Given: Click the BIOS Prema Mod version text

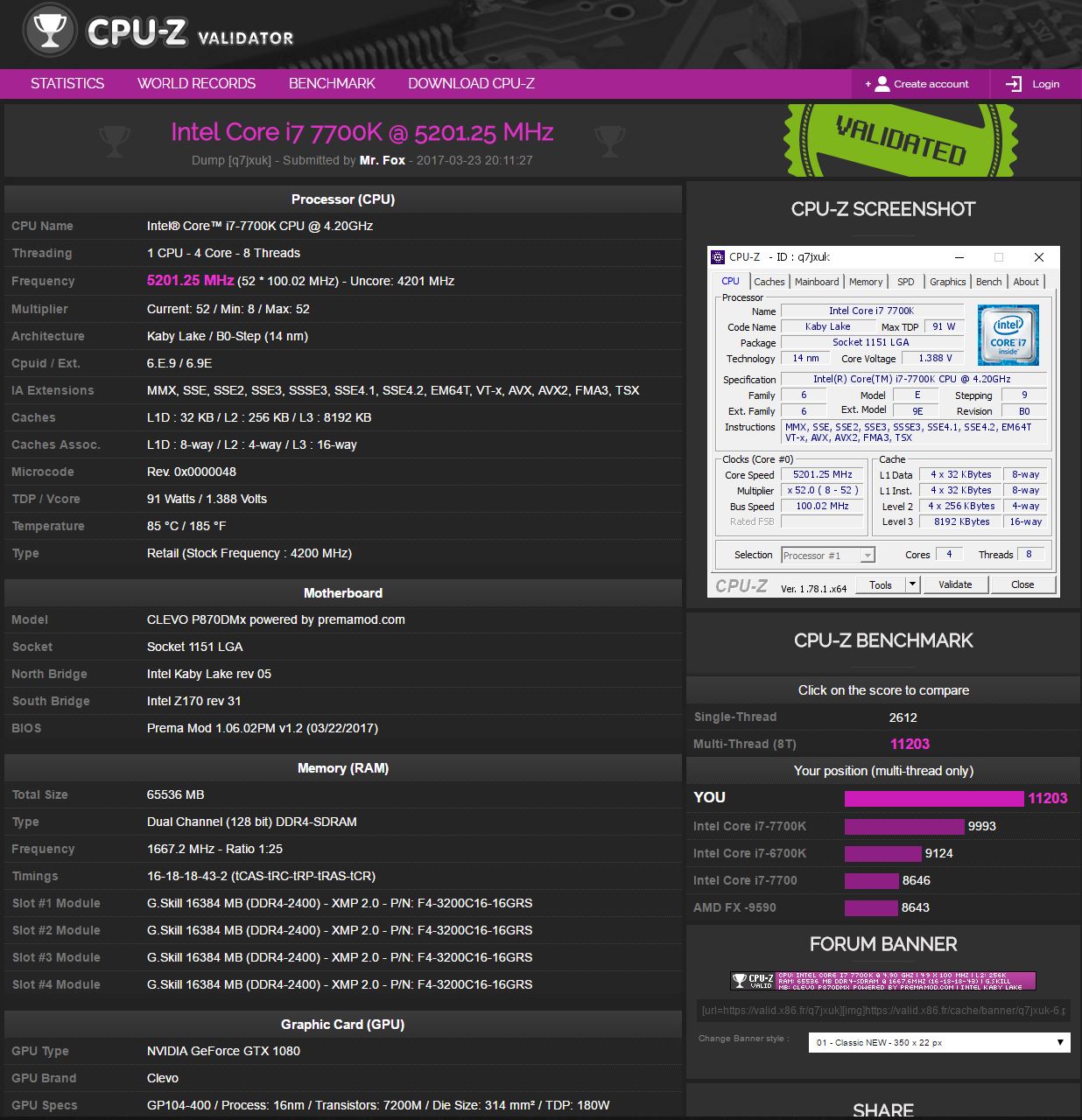Looking at the screenshot, I should pyautogui.click(x=263, y=728).
